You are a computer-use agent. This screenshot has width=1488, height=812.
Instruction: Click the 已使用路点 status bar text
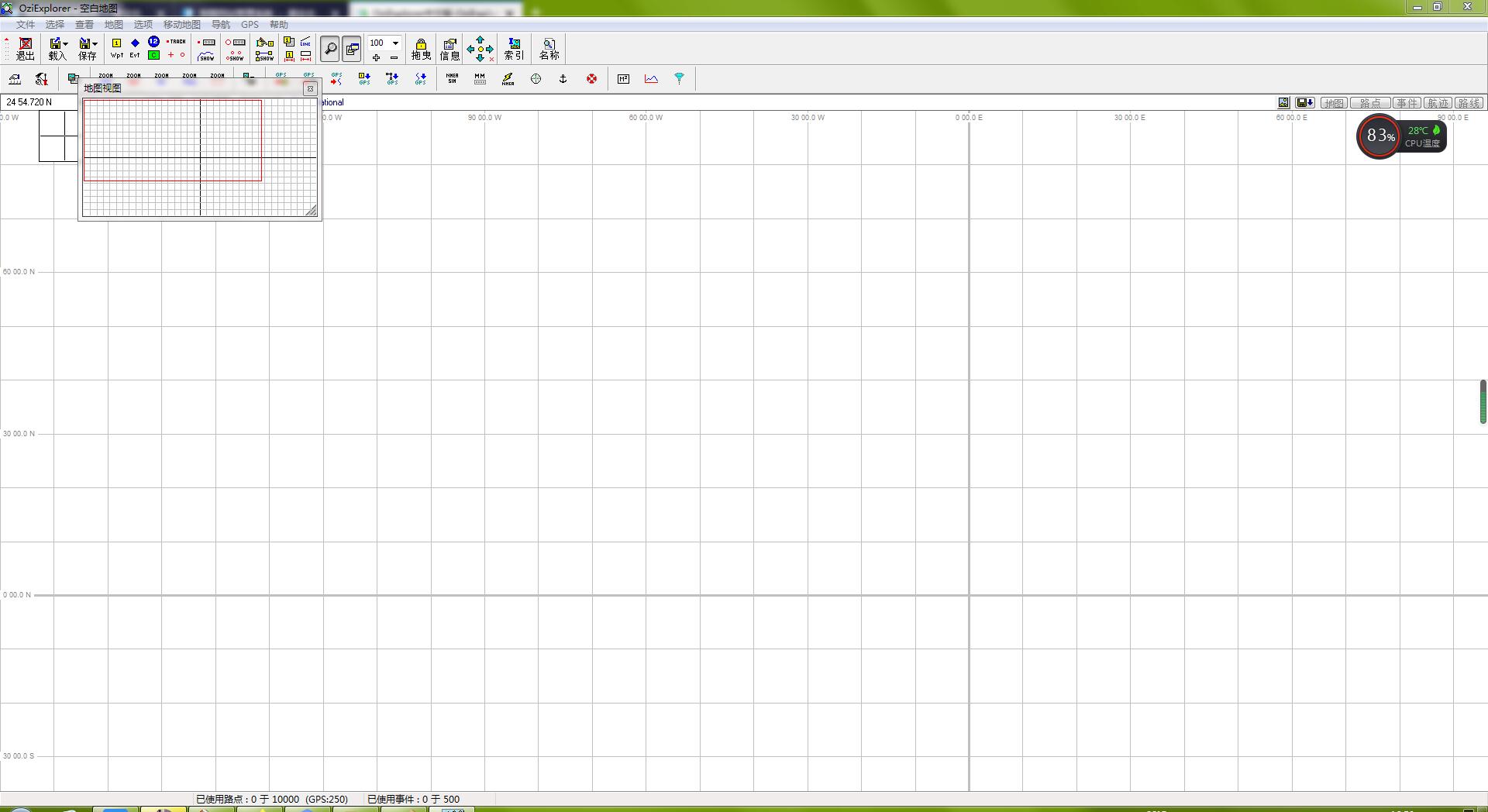pos(271,799)
